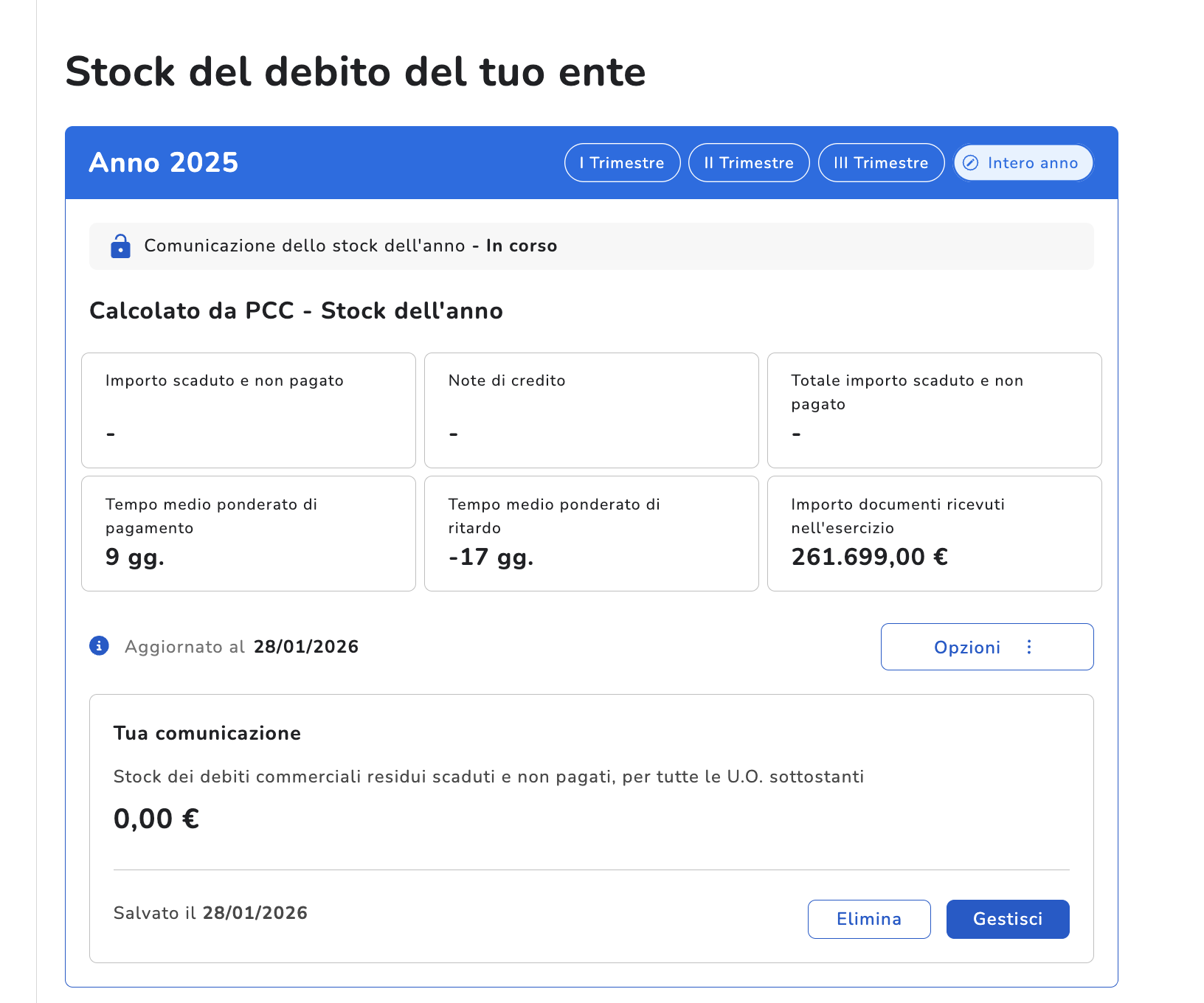Click the In corso status text
This screenshot has height=1003, width=1204.
[x=521, y=246]
